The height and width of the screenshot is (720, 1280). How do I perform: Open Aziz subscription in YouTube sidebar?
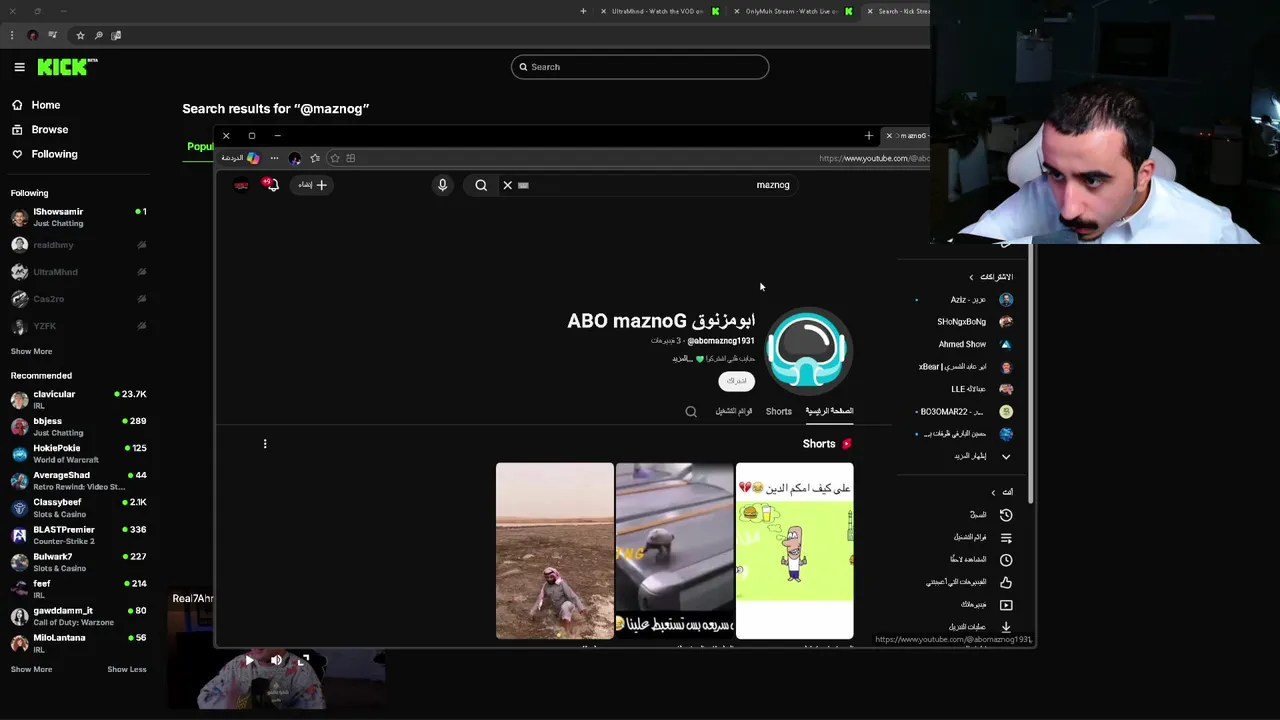pyautogui.click(x=966, y=300)
